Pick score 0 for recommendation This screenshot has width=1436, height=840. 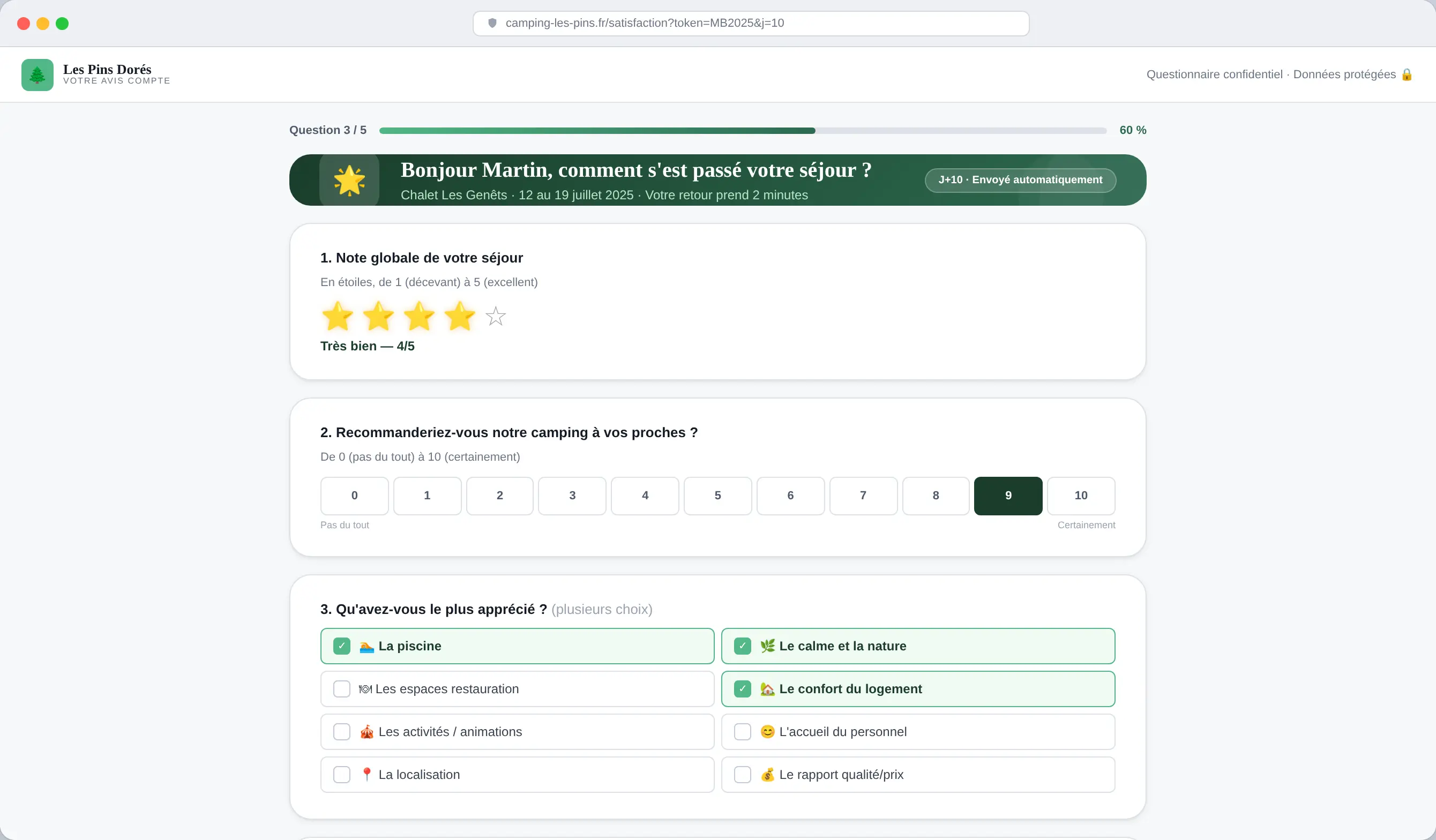click(354, 495)
